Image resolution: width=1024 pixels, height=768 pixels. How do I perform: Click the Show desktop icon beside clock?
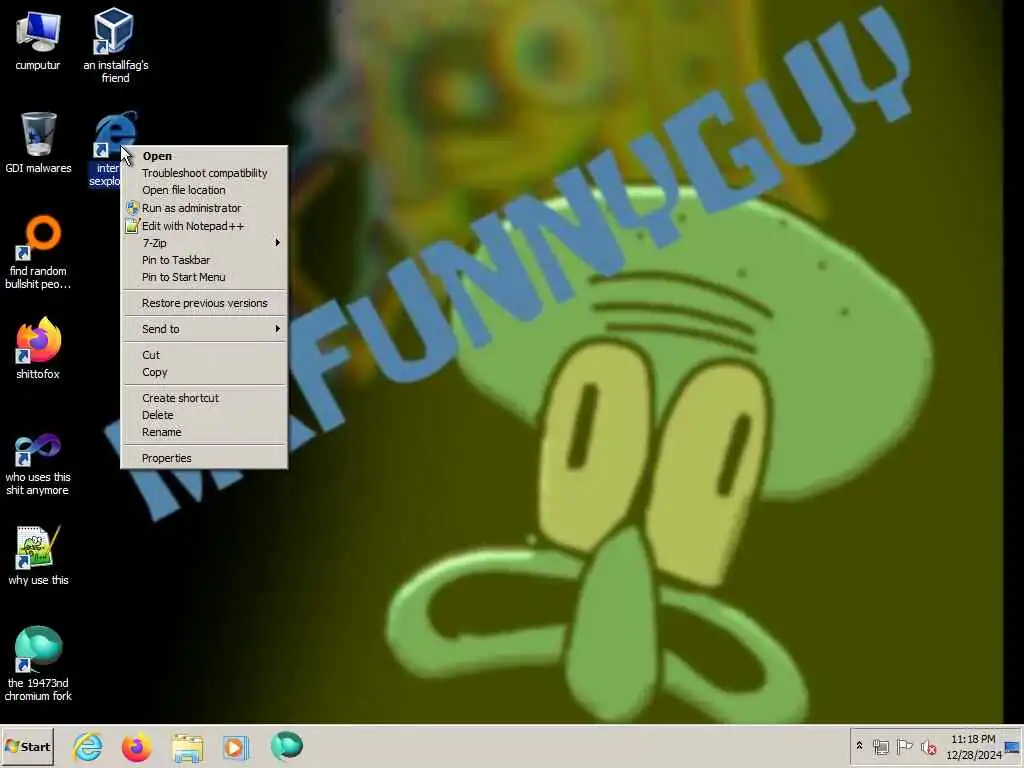pos(1012,746)
